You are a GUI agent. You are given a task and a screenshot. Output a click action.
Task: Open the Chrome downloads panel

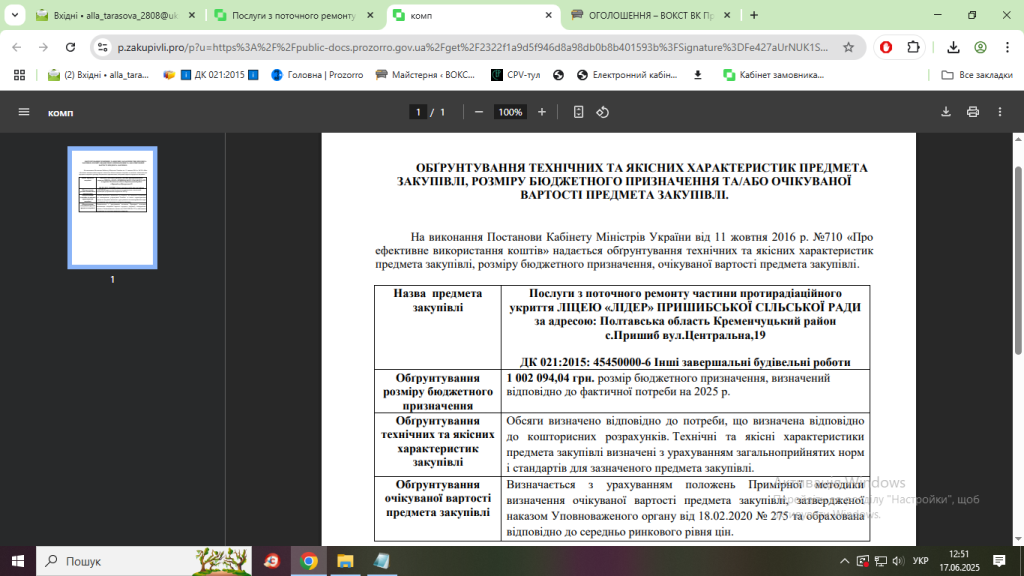tap(953, 47)
